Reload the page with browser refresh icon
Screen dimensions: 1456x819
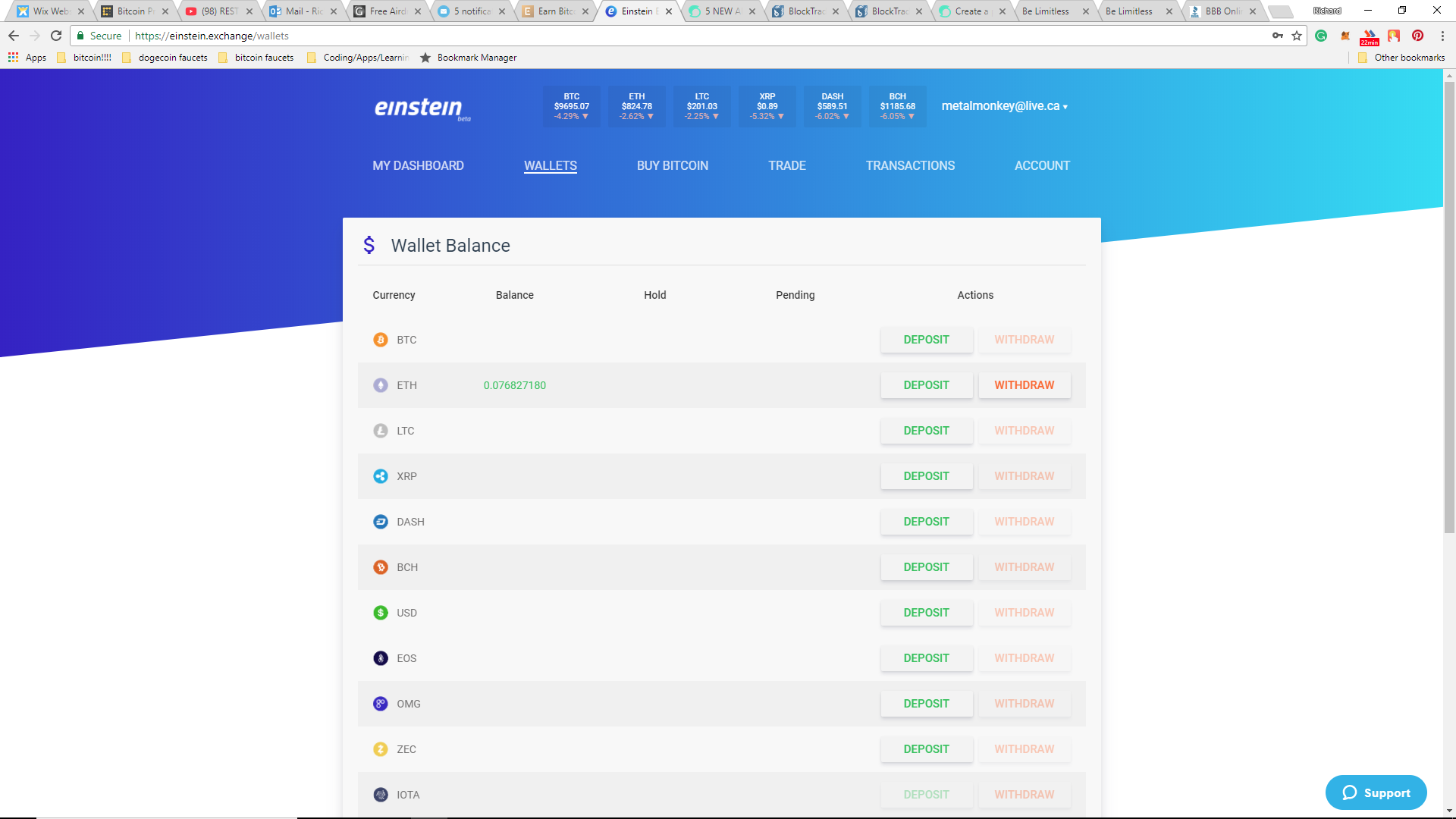[56, 36]
